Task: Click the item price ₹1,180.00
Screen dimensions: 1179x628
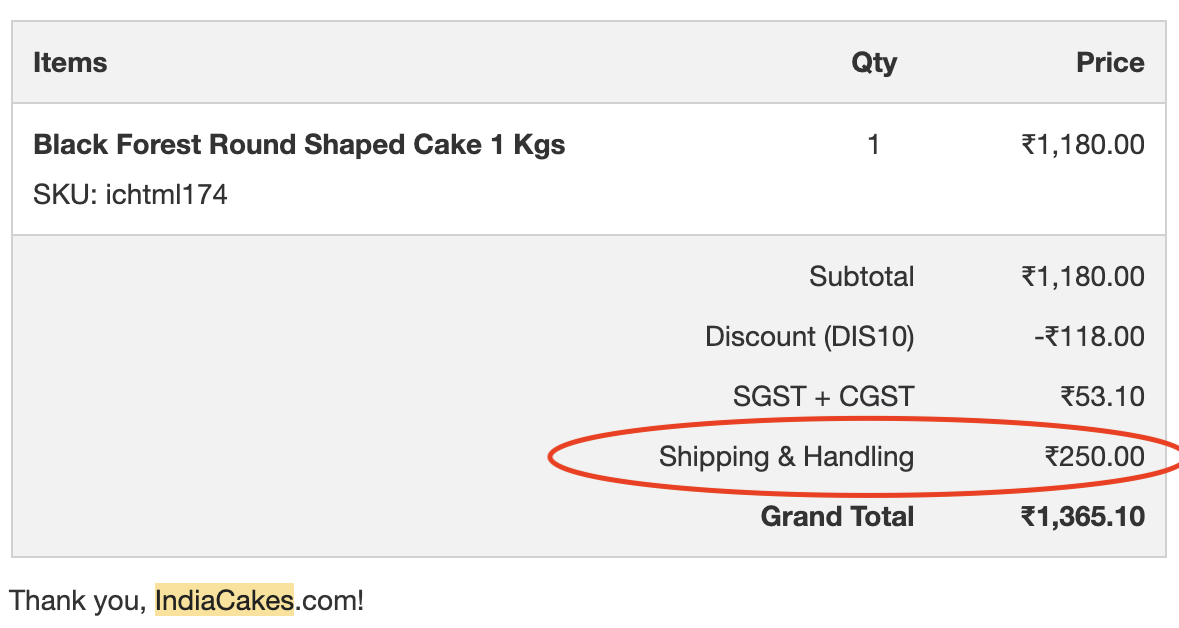Action: [x=1082, y=145]
